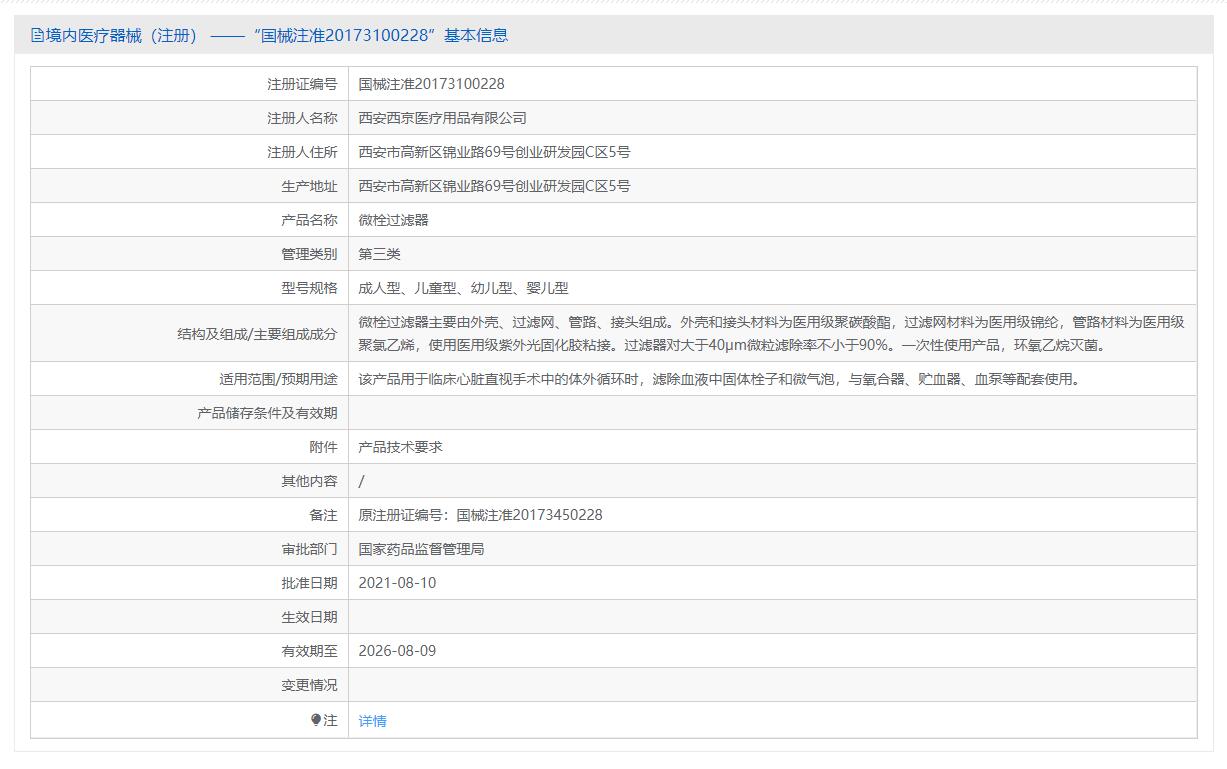
Task: Click the address in the 生产地址 row
Action: 495,186
